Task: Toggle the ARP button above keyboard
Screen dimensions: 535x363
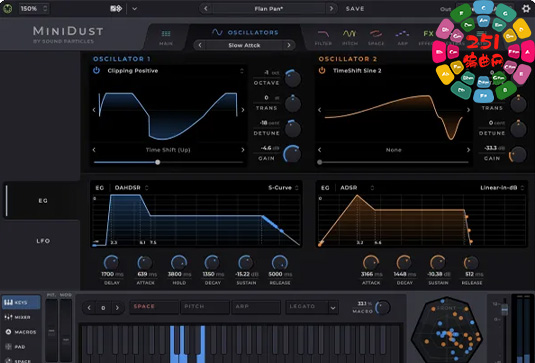Action: click(x=256, y=307)
